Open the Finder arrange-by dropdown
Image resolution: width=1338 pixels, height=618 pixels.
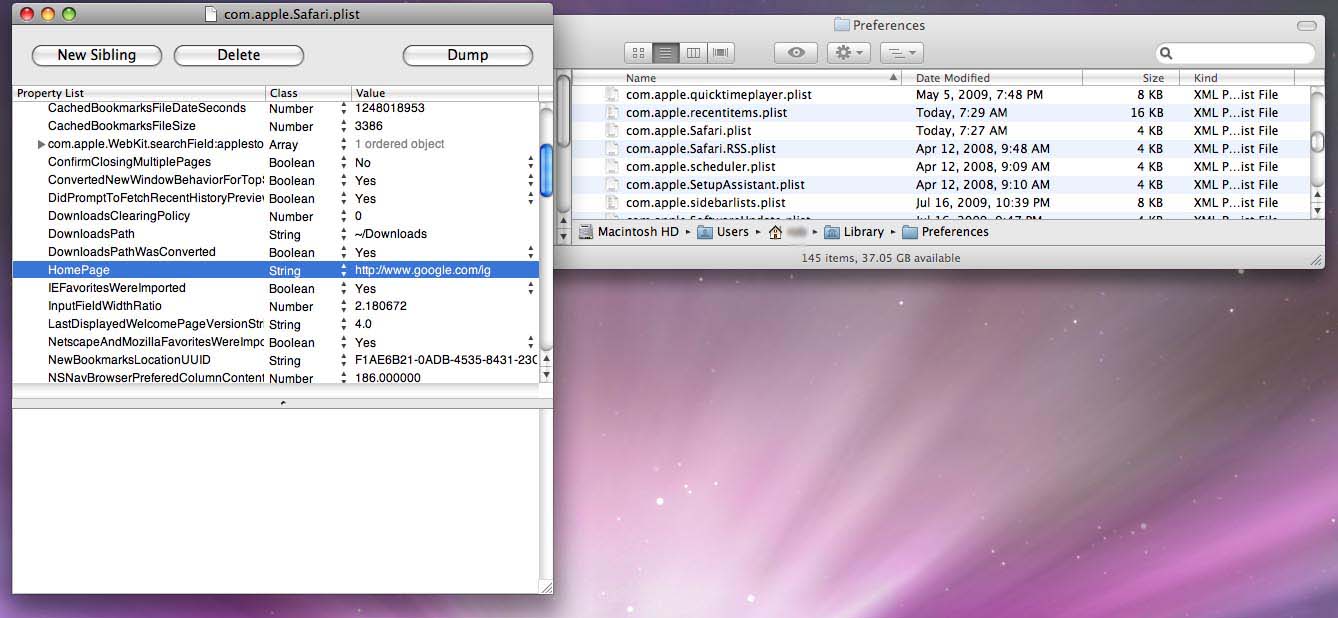(901, 53)
